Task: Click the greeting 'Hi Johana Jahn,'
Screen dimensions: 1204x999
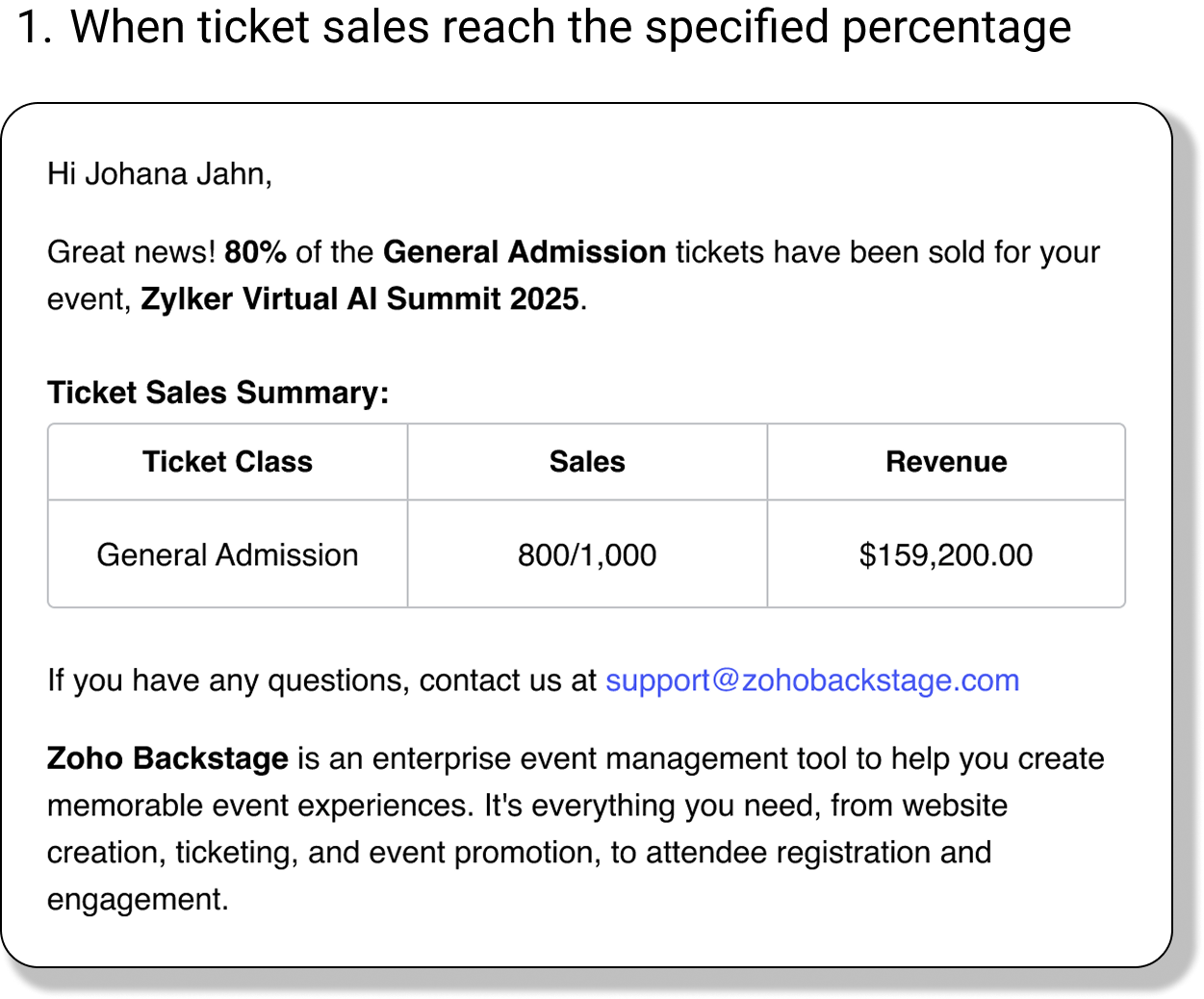Action: pyautogui.click(x=160, y=174)
